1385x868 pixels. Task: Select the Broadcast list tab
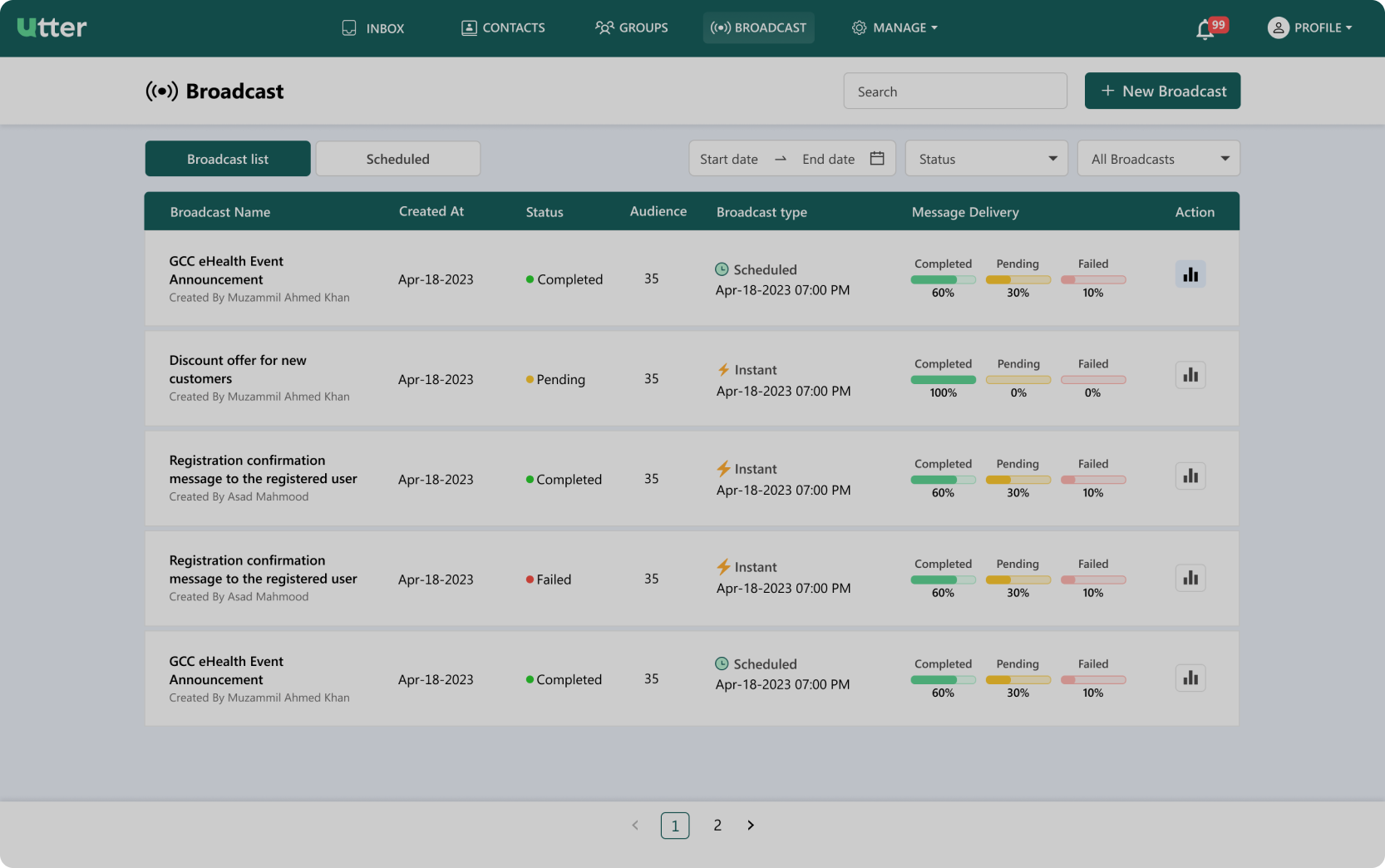[x=228, y=158]
